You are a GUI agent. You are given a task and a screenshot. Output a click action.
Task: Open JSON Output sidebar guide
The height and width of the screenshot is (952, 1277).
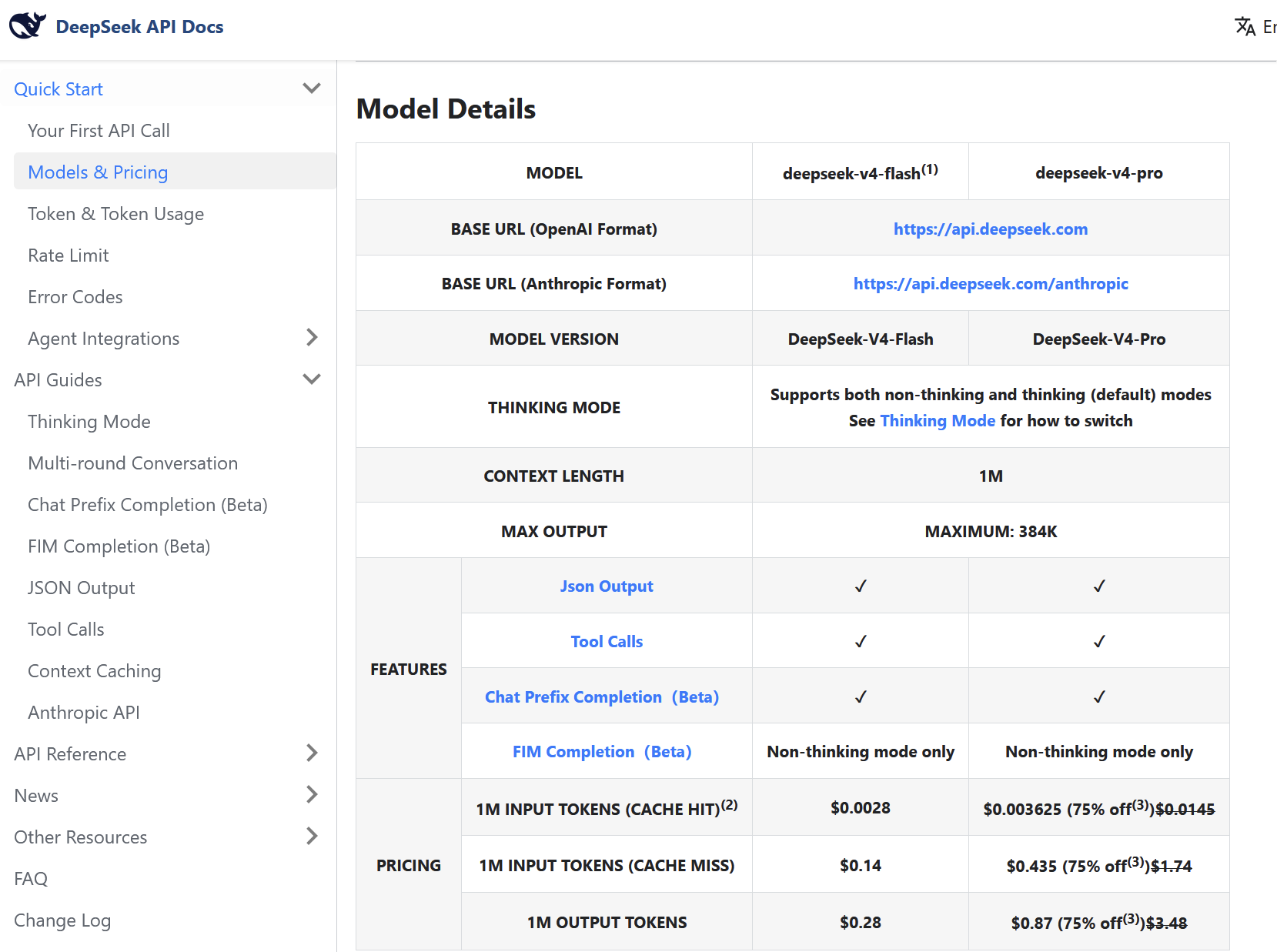(x=81, y=588)
